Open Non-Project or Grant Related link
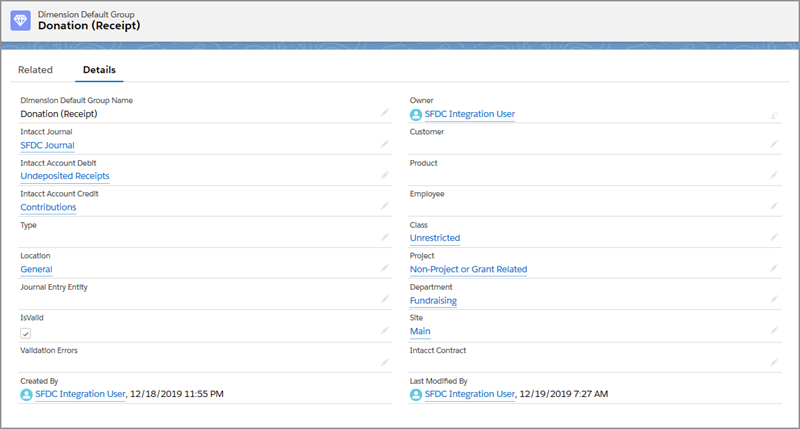Viewport: 800px width, 429px height. pos(468,269)
